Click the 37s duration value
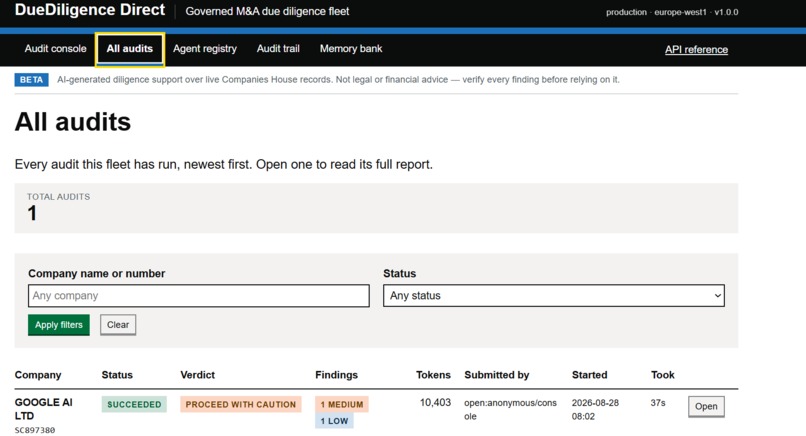 [x=658, y=403]
